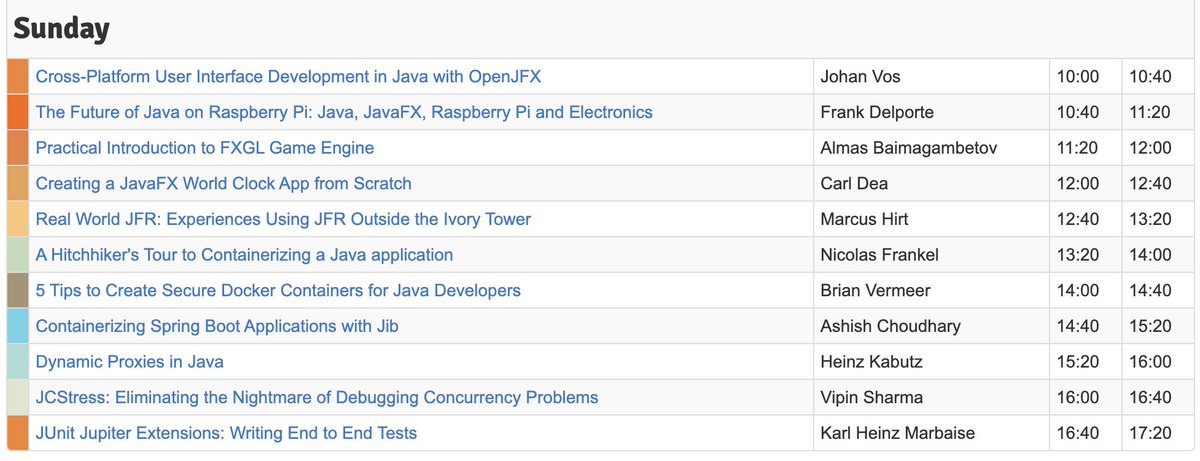Image resolution: width=1200 pixels, height=461 pixels.
Task: Click the color swatch beside the World Clock talk
Action: [18, 184]
